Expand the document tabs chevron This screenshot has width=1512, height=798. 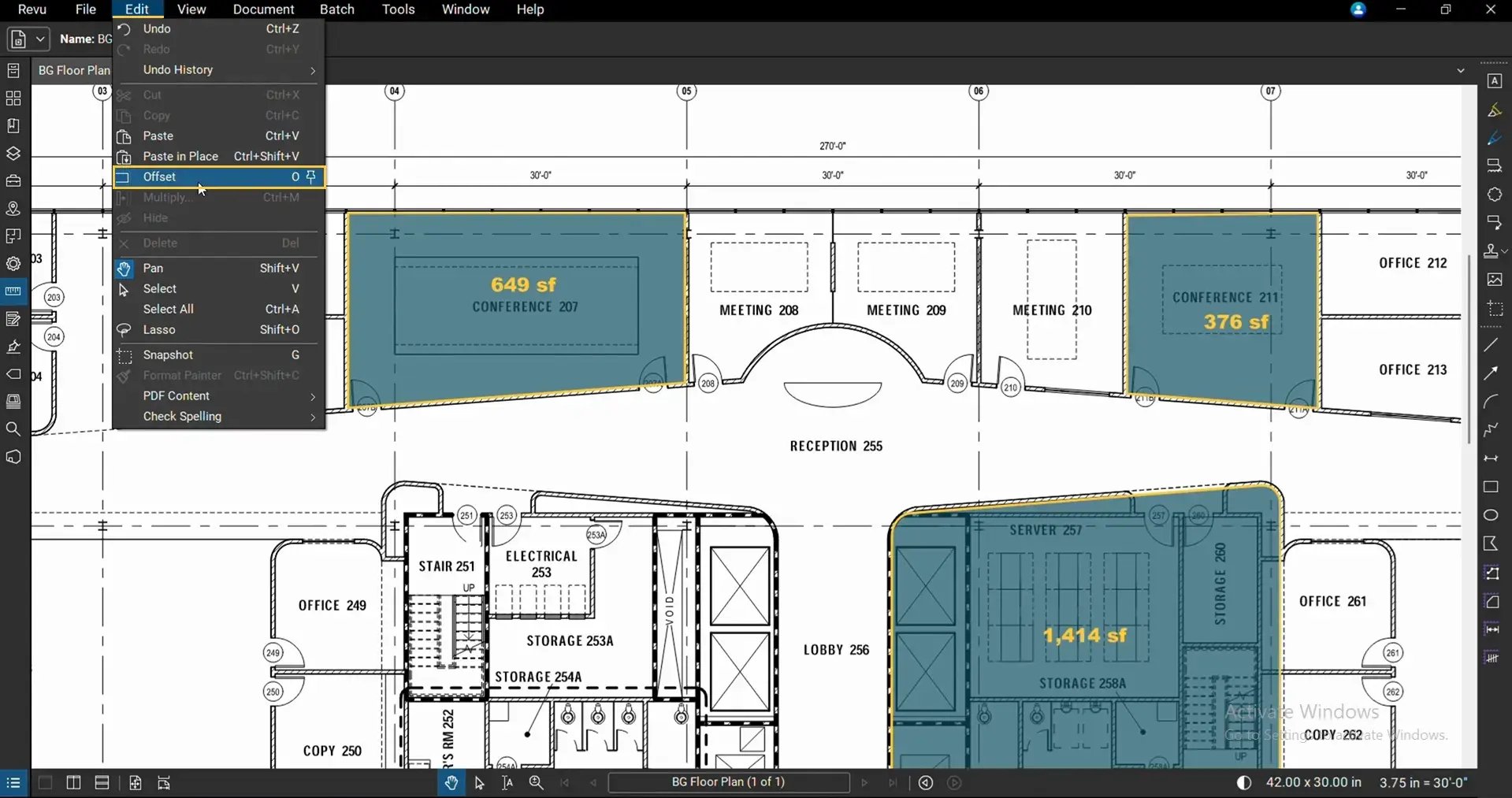click(x=1461, y=70)
